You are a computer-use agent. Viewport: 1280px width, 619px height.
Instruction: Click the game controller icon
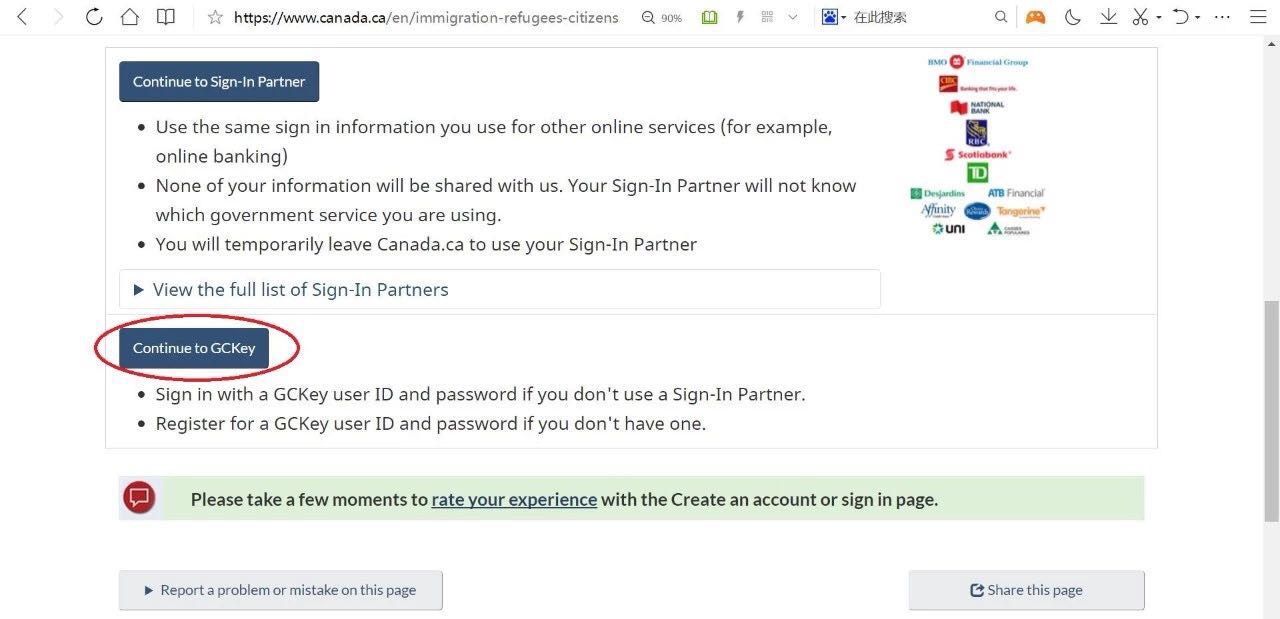click(1035, 17)
